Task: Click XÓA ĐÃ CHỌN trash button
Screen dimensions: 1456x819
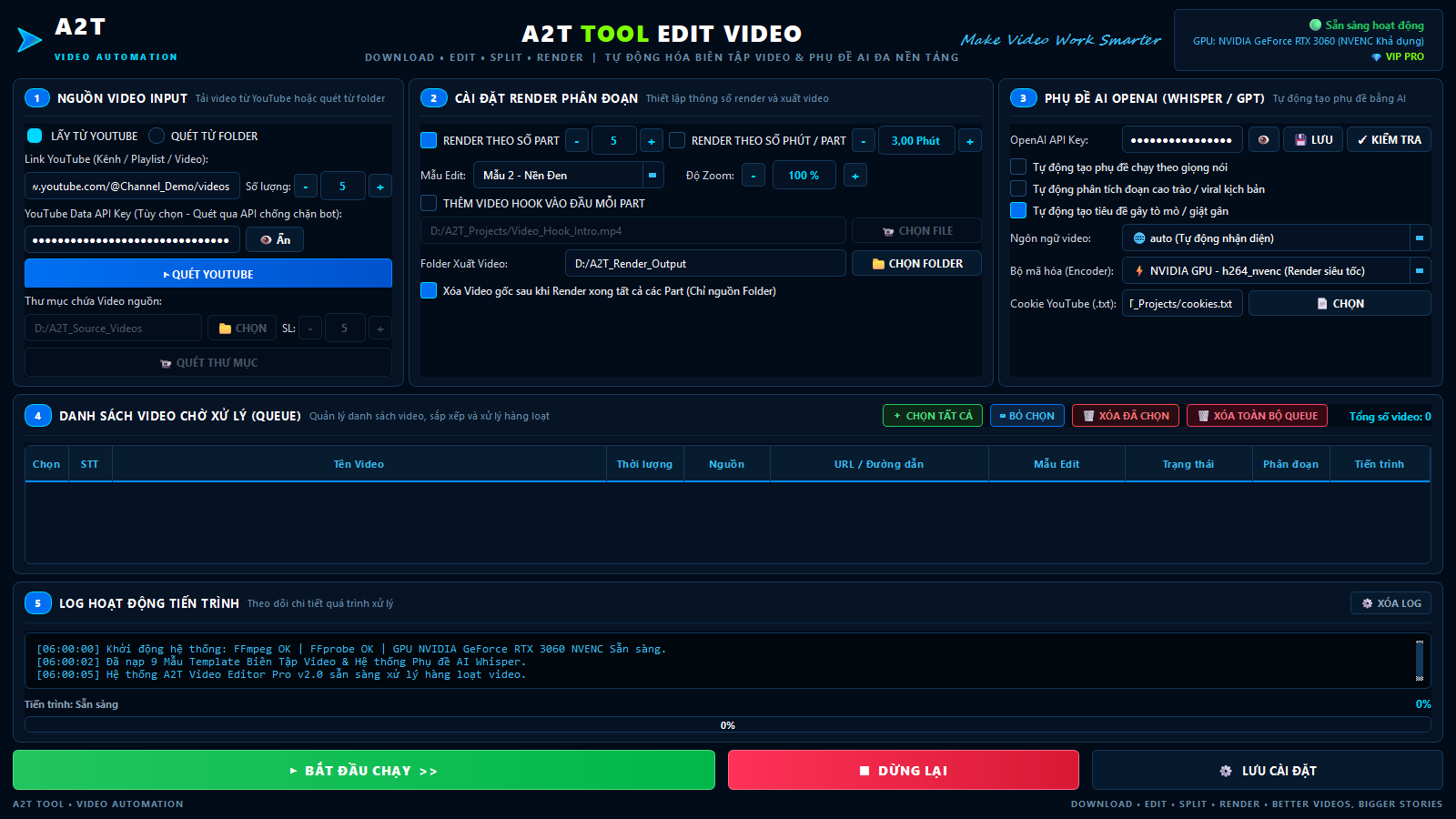Action: pyautogui.click(x=1126, y=416)
